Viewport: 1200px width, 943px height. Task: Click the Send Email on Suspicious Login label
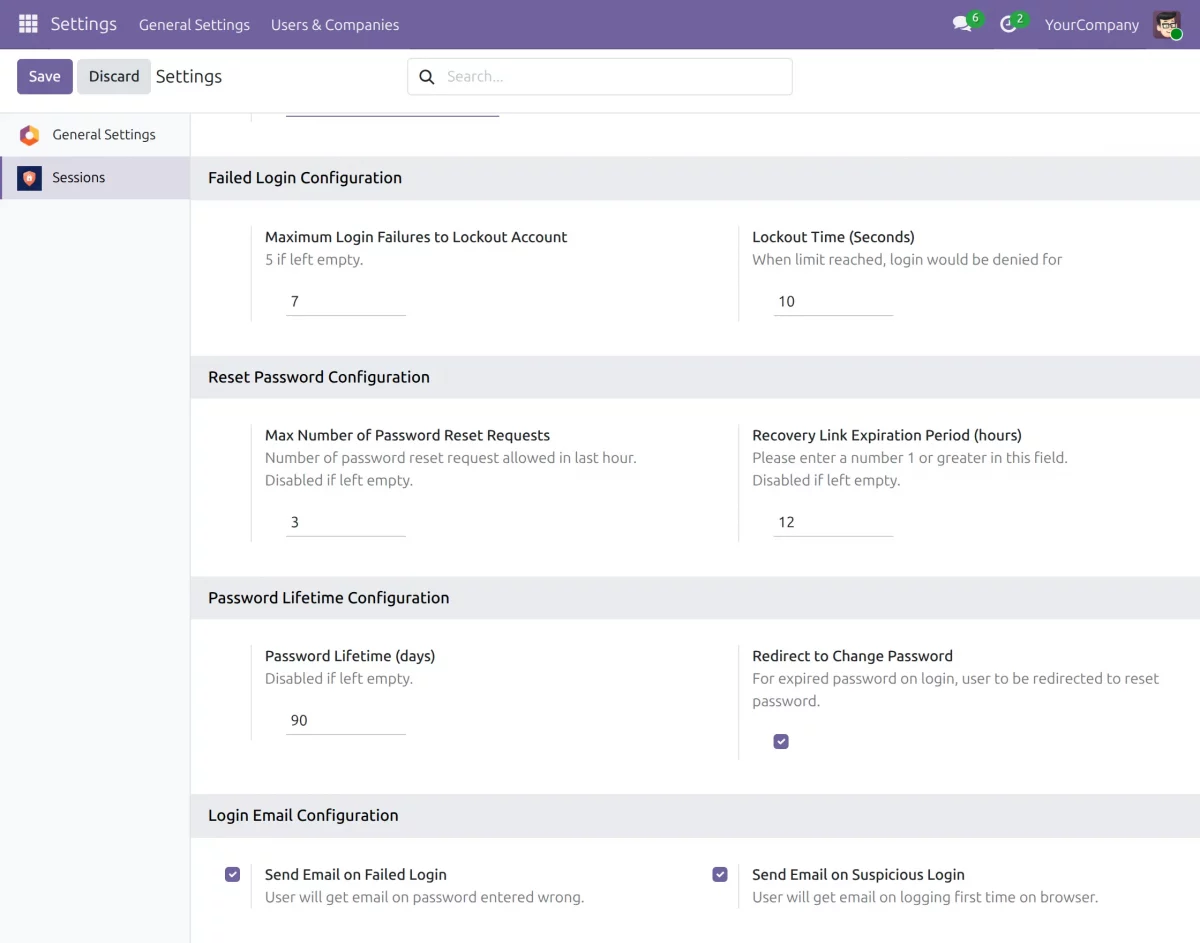pos(858,874)
